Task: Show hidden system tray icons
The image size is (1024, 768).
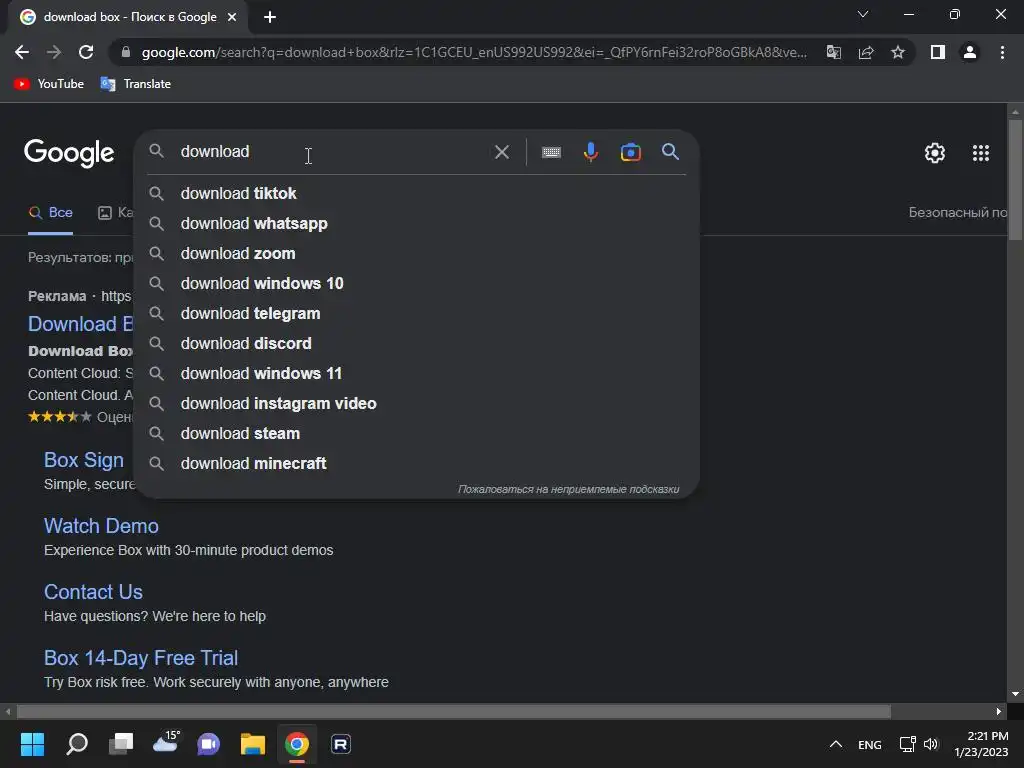Action: [835, 744]
